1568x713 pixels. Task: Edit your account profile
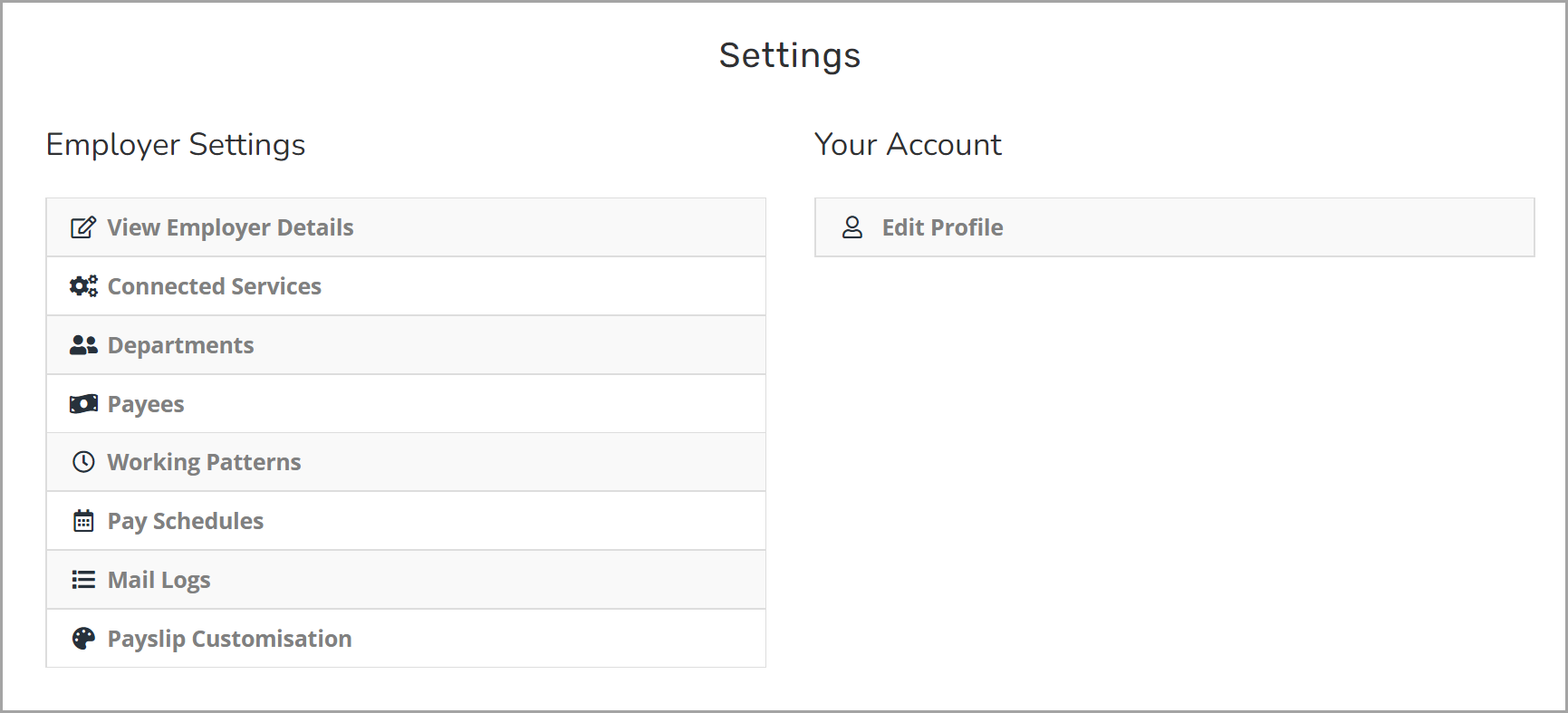click(942, 227)
